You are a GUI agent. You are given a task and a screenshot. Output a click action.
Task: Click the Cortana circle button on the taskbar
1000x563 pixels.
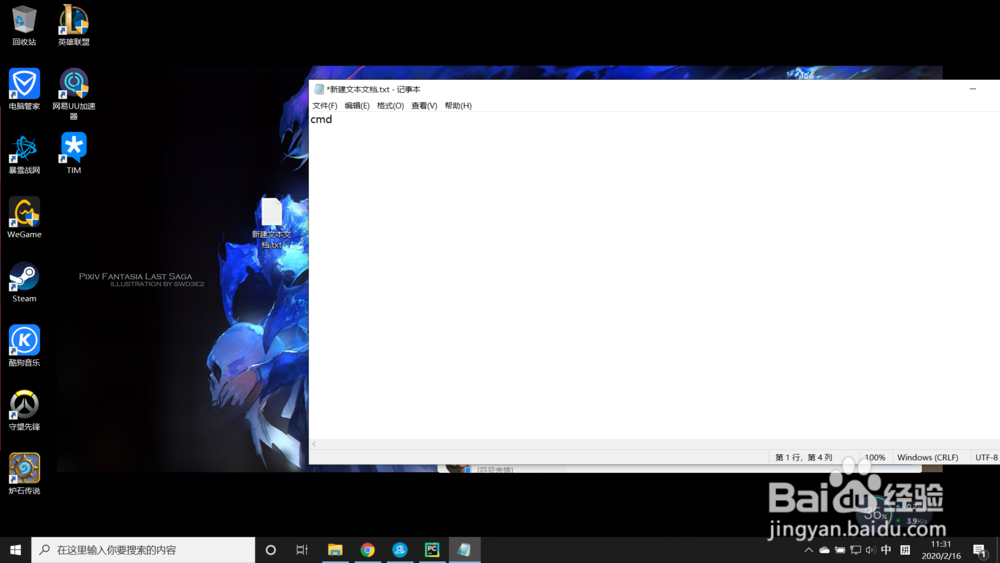[270, 550]
